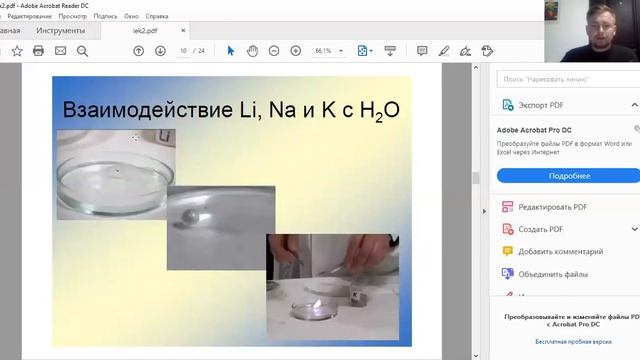
Task: Select the highlight text pen tool
Action: pos(444,51)
